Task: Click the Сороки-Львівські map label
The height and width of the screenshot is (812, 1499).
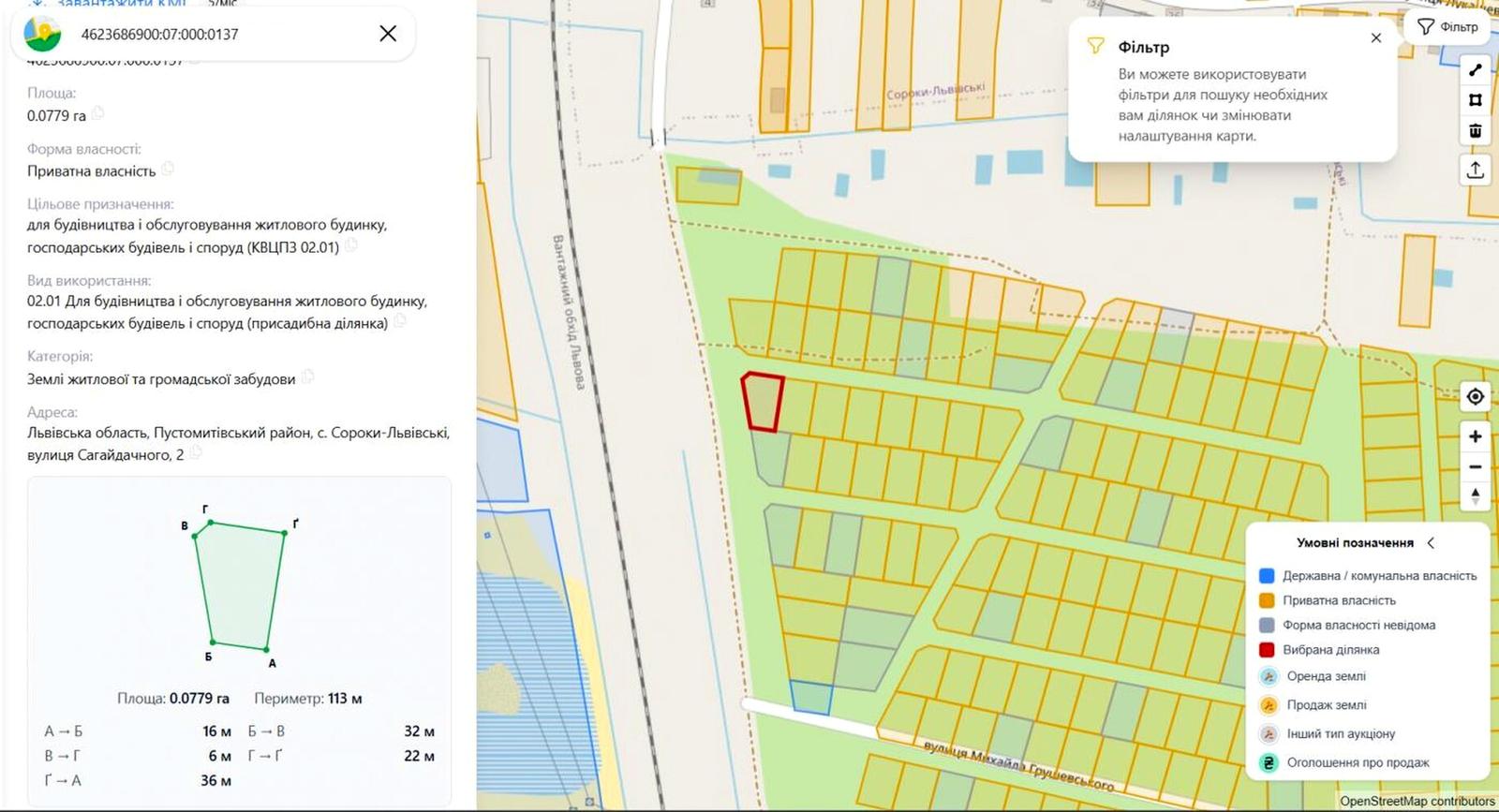Action: coord(935,90)
